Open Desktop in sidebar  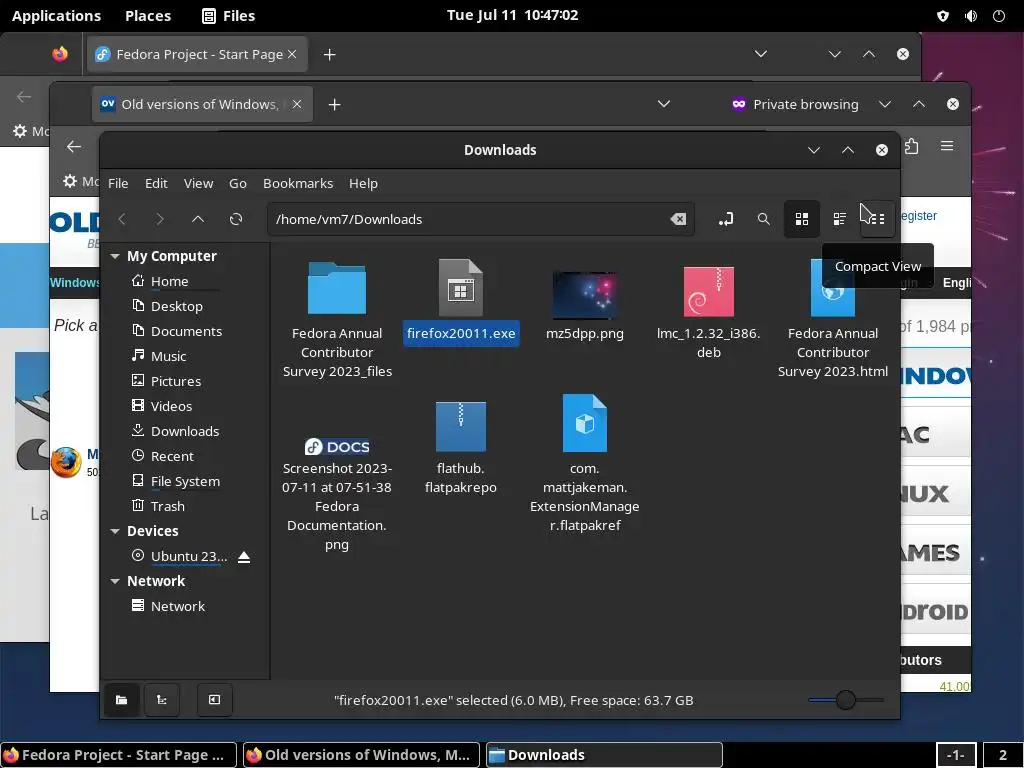pos(176,306)
